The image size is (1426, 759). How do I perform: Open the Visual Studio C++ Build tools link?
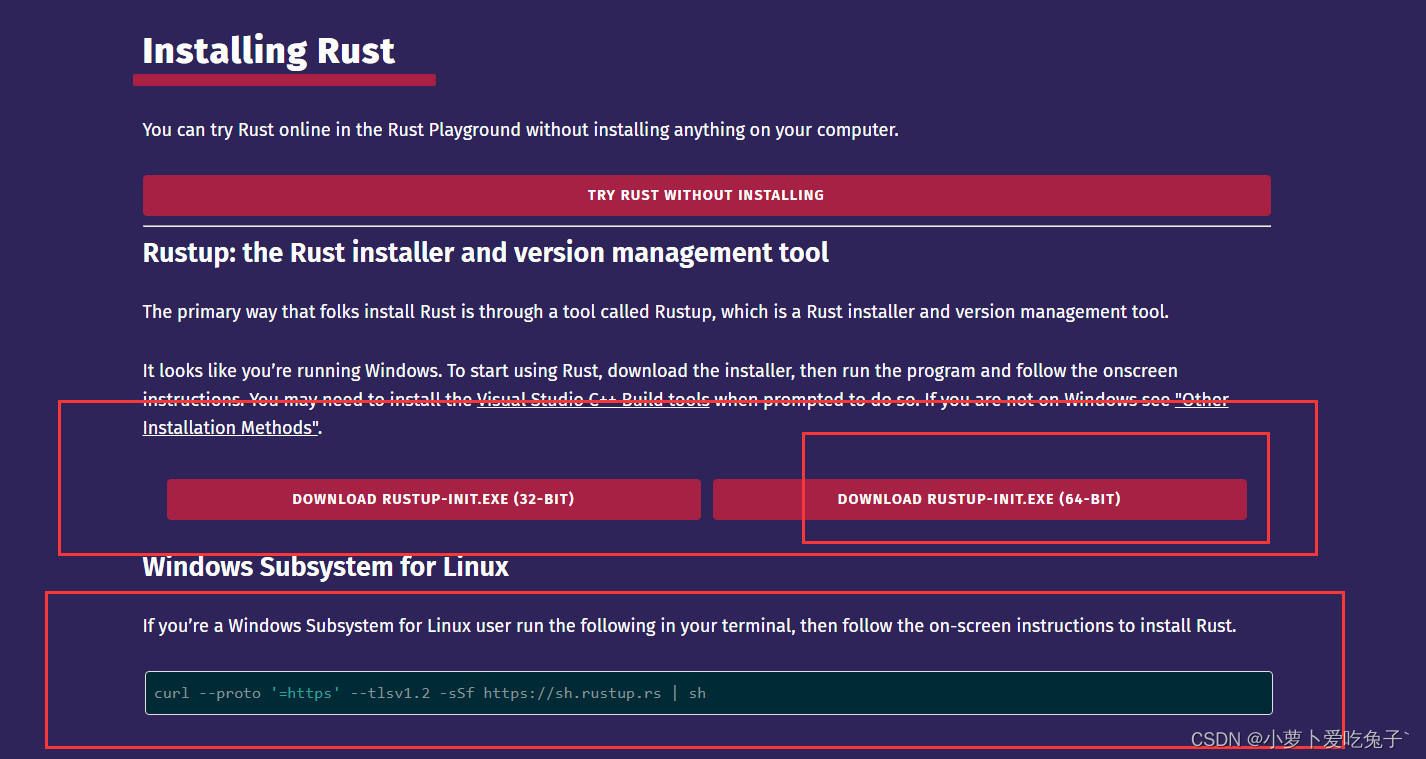(593, 399)
